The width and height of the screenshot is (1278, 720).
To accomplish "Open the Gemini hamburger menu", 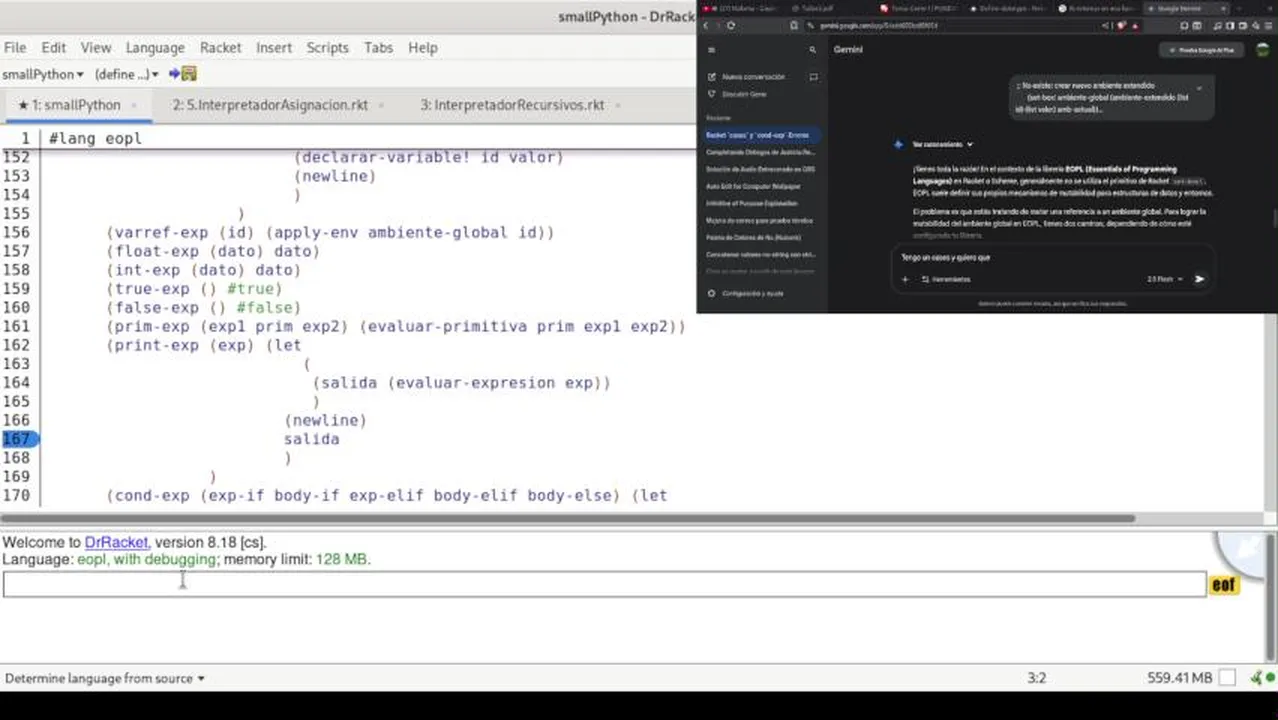I will (x=711, y=49).
